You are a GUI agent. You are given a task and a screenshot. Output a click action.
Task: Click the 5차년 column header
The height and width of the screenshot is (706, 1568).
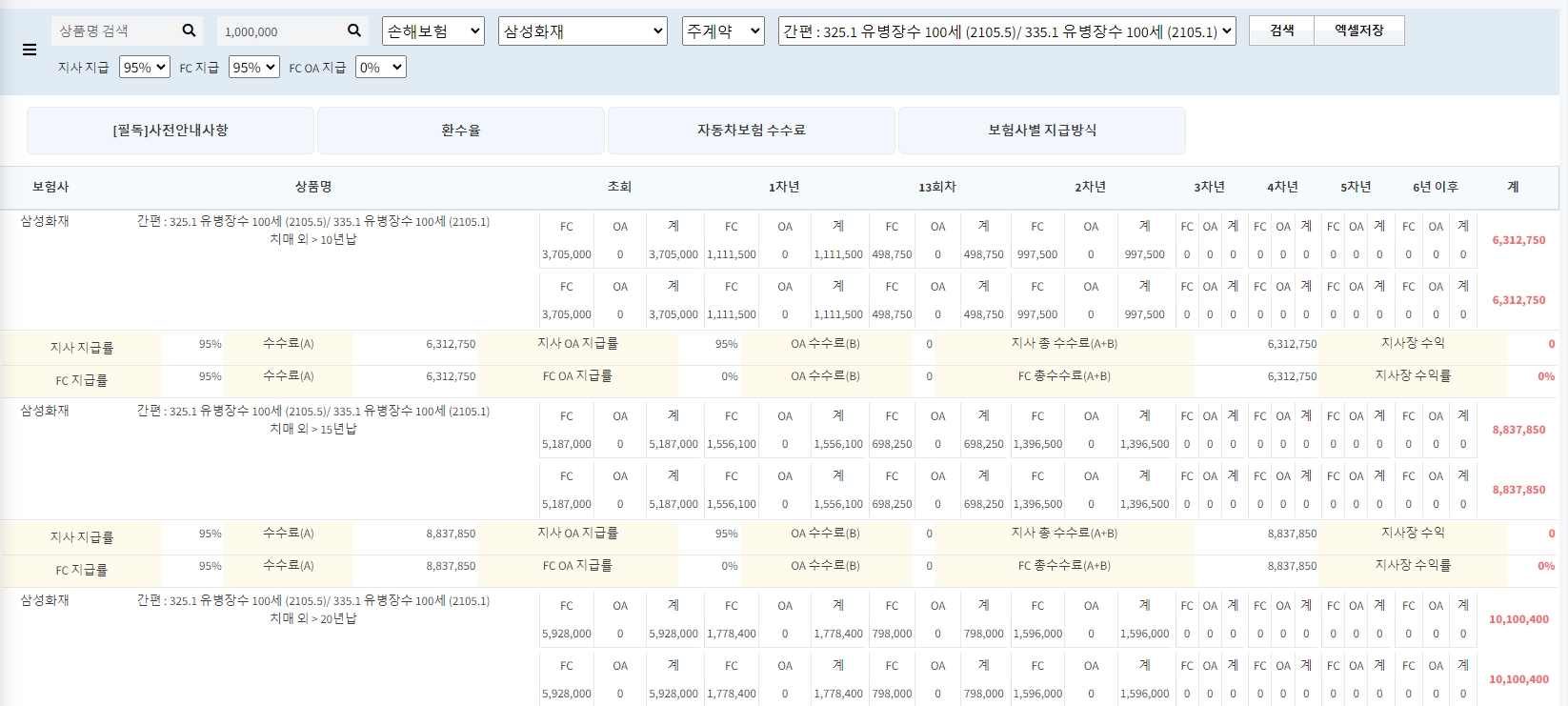[x=1356, y=187]
